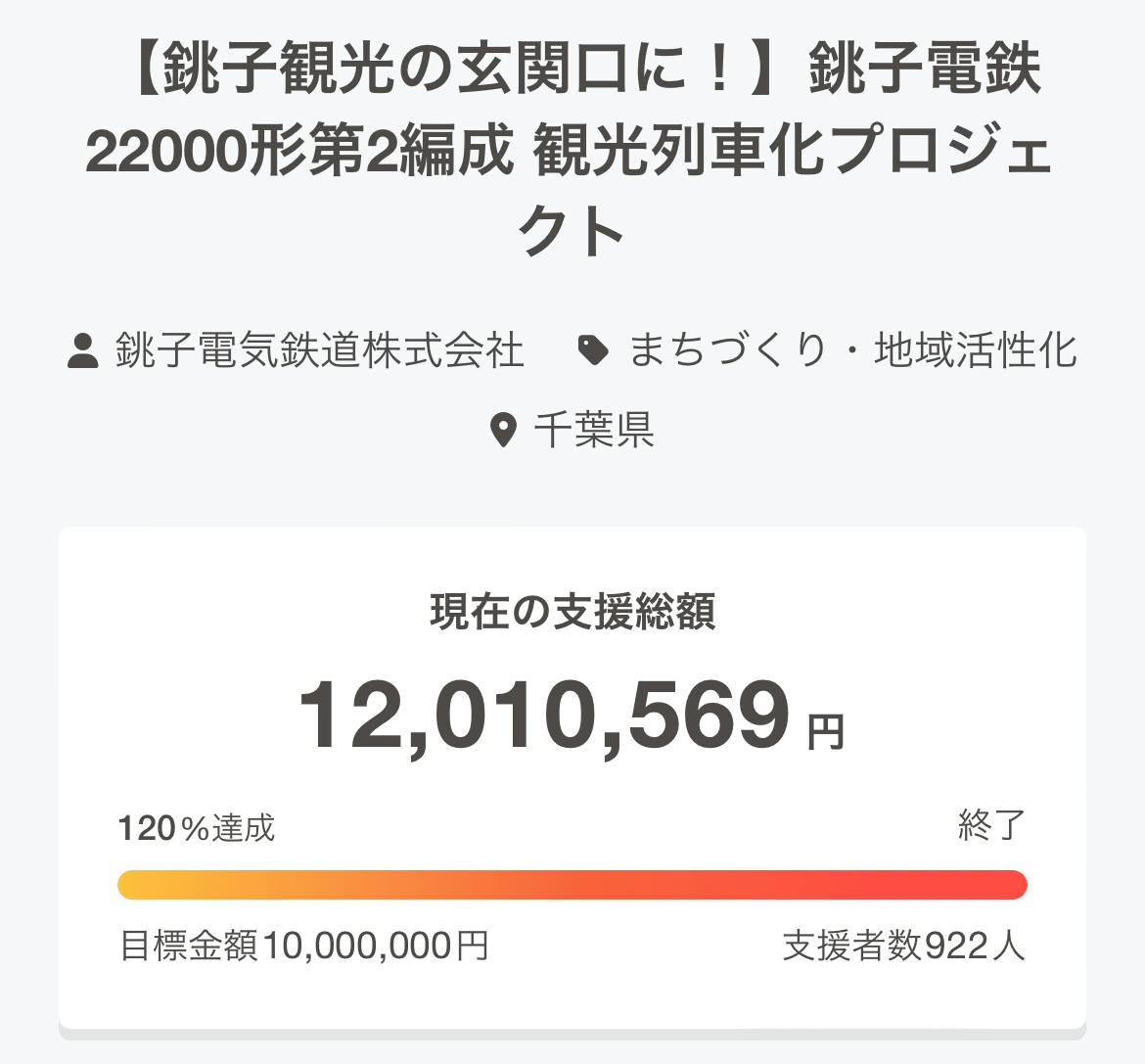Click the location pin icon
1145x1064 pixels.
pyautogui.click(x=503, y=430)
